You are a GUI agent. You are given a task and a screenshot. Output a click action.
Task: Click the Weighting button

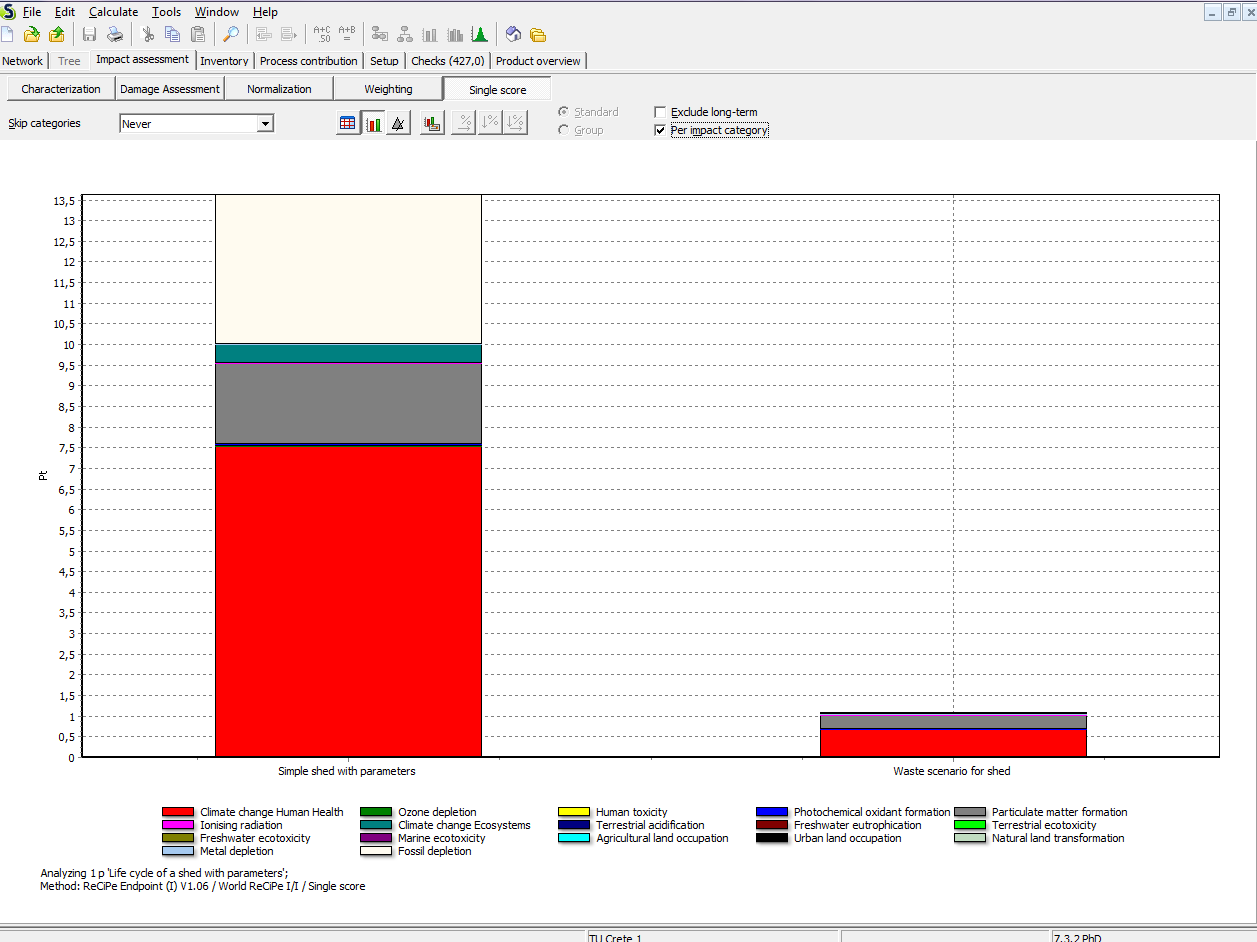coord(388,89)
